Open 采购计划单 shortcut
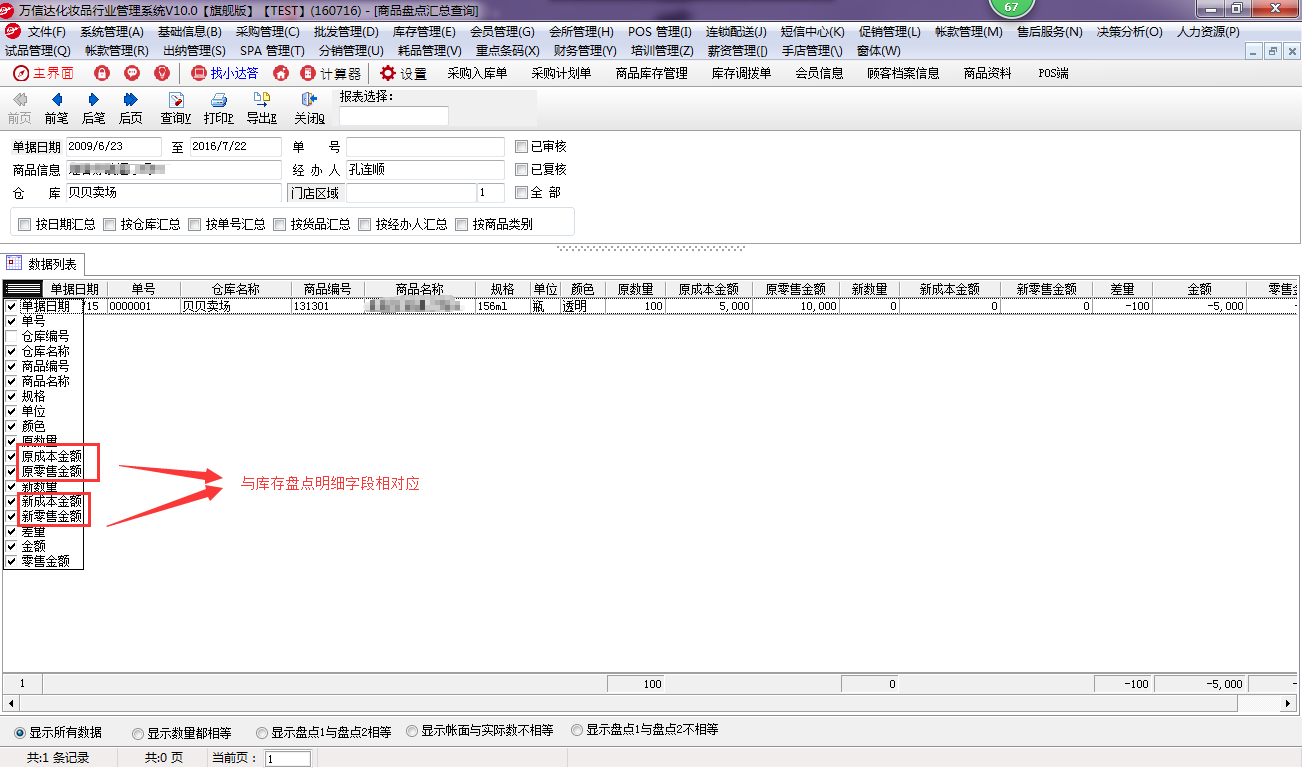This screenshot has width=1302, height=768. (x=561, y=73)
